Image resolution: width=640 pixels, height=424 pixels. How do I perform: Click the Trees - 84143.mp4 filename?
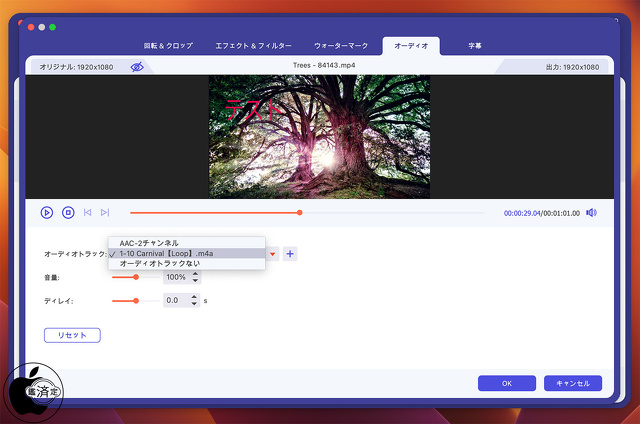(324, 65)
